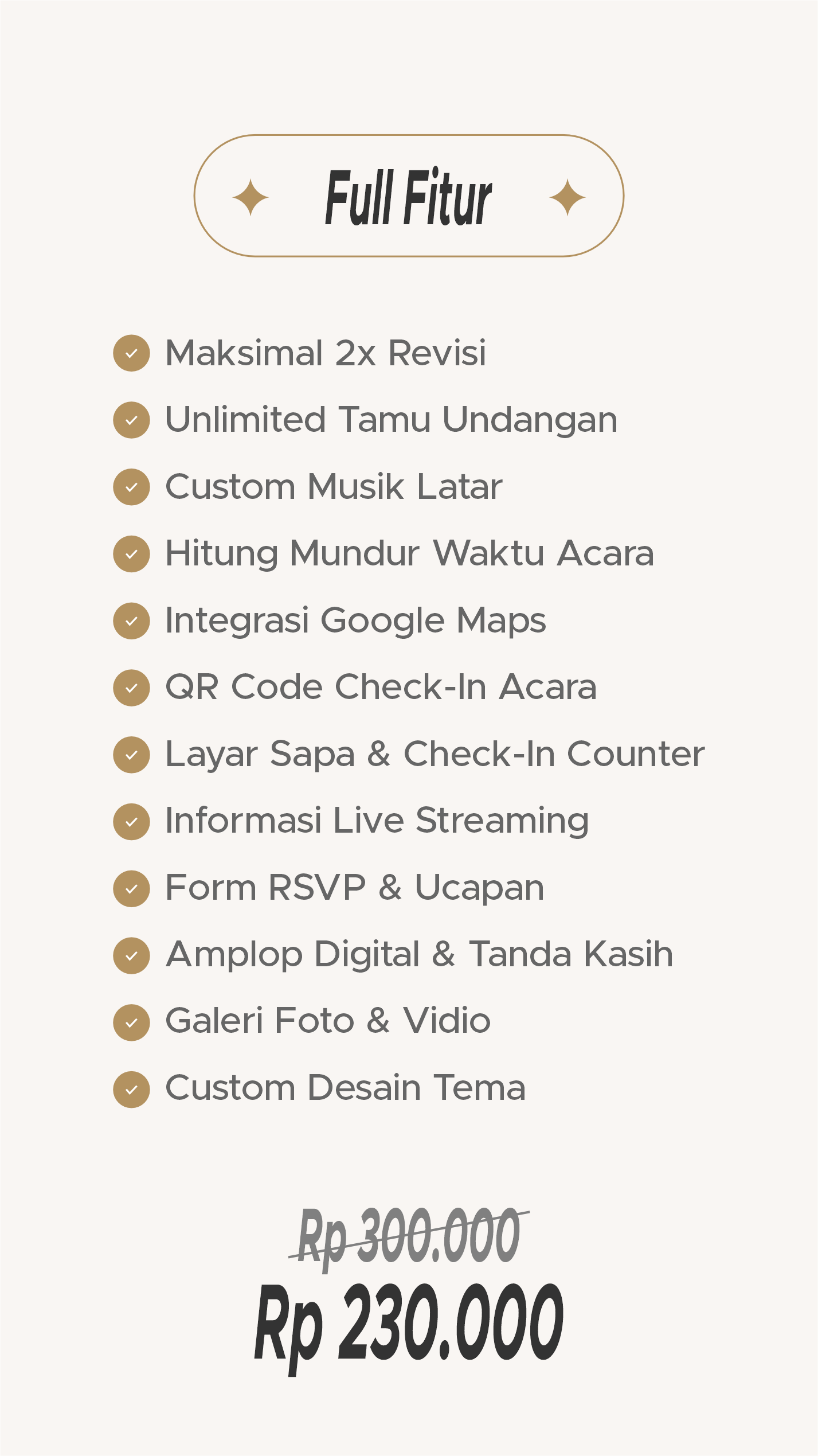This screenshot has width=818, height=1456.
Task: Click the checkmark next to Custom Desain Tema
Action: 131,1090
